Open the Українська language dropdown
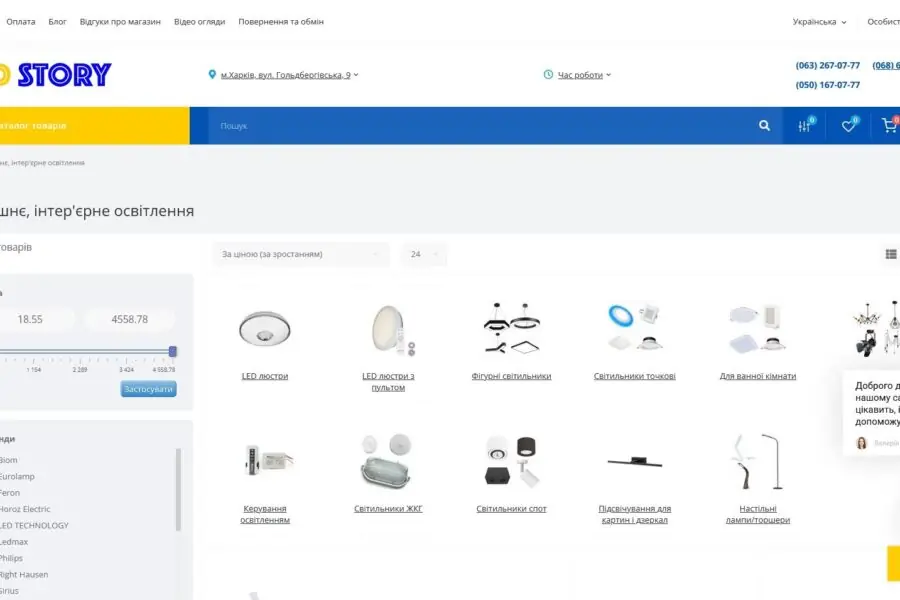Screen dimensions: 900x600 [x=819, y=21]
